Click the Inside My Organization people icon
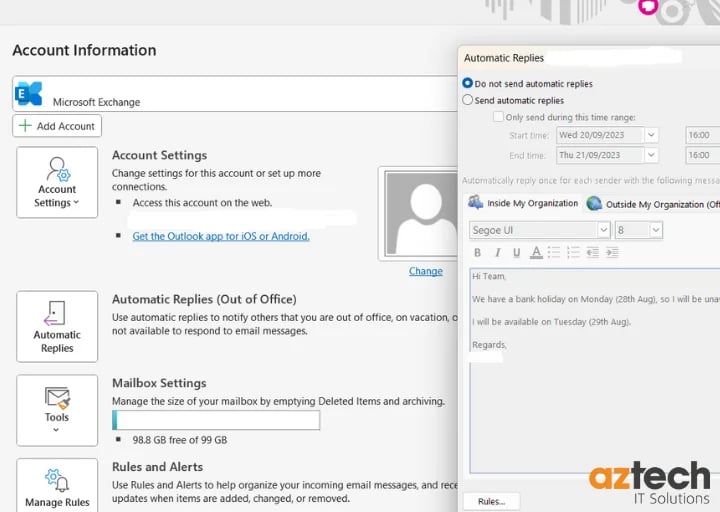 (x=475, y=203)
